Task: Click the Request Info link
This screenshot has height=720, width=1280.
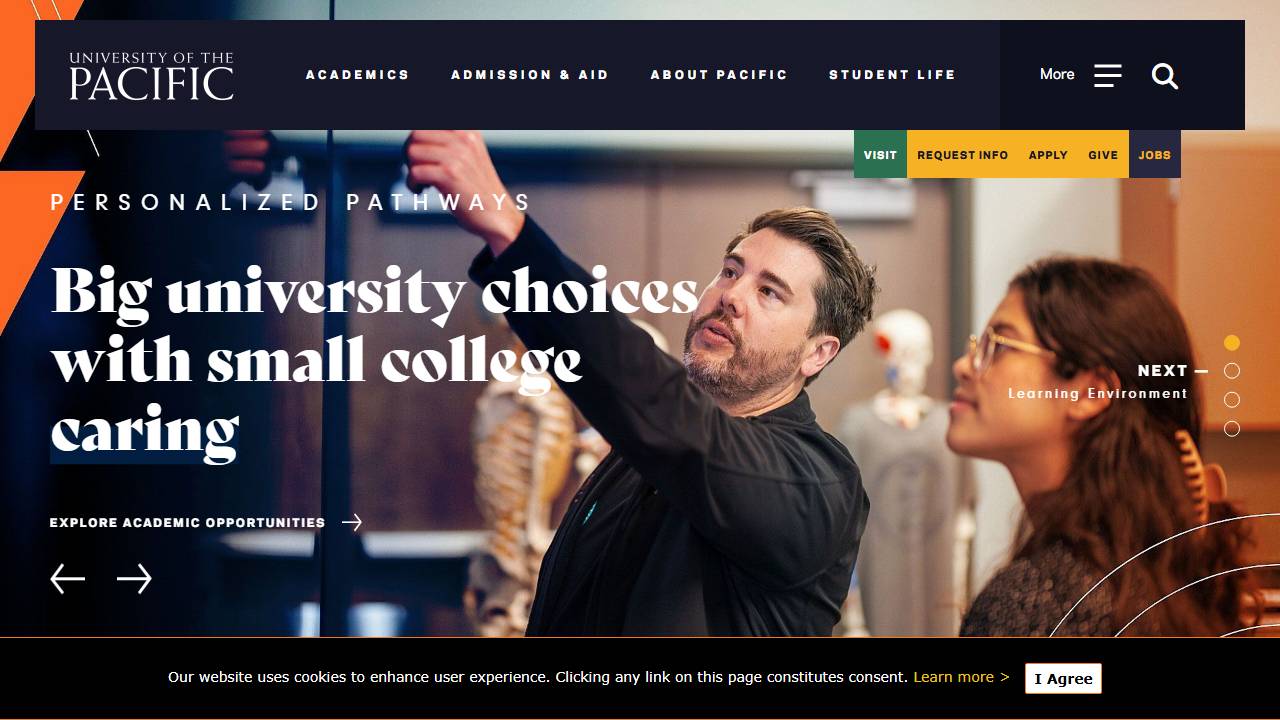Action: (962, 155)
